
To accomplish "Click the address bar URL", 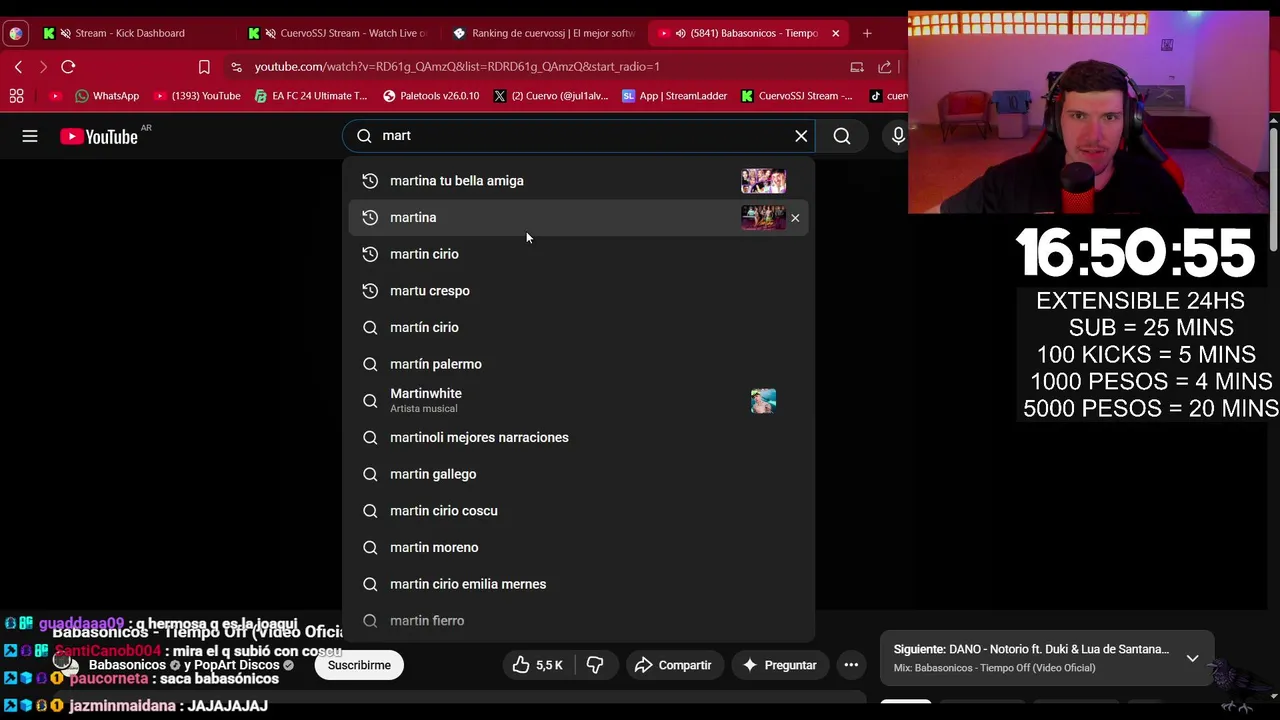I will [x=457, y=67].
